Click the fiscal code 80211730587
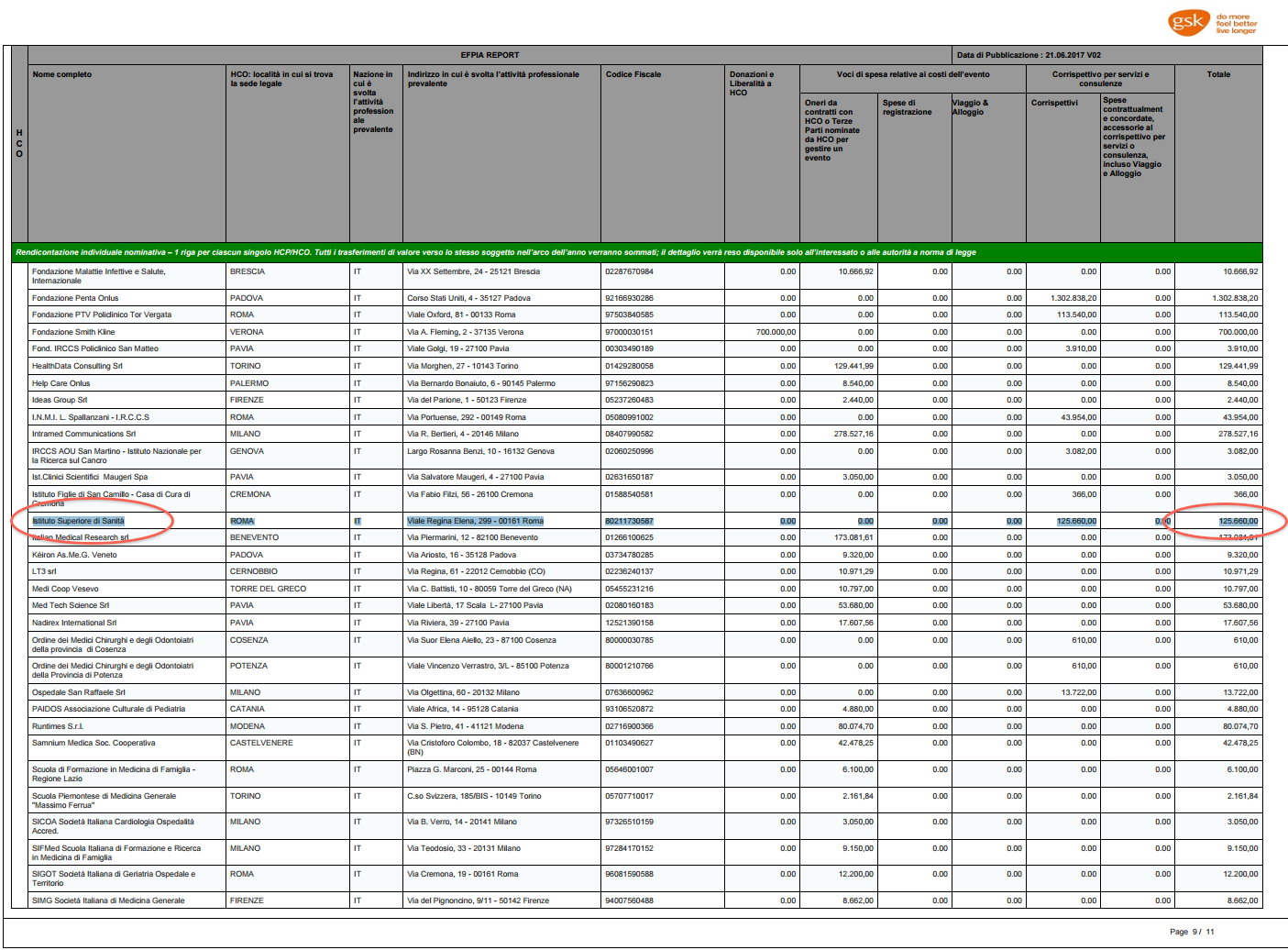This screenshot has height=950, width=1288. pyautogui.click(x=629, y=521)
